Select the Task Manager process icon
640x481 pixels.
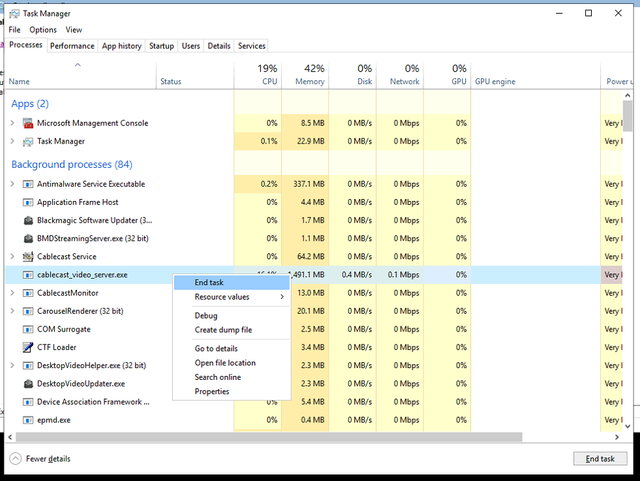(x=28, y=141)
